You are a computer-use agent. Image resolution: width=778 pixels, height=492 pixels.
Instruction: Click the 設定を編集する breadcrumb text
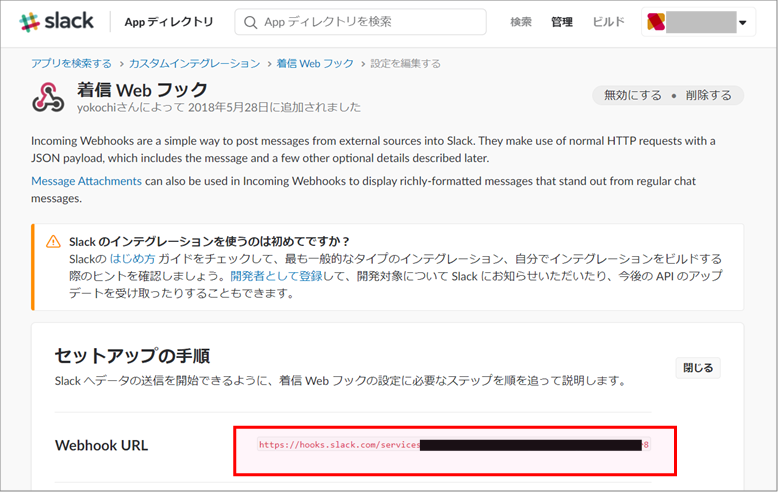click(x=405, y=63)
